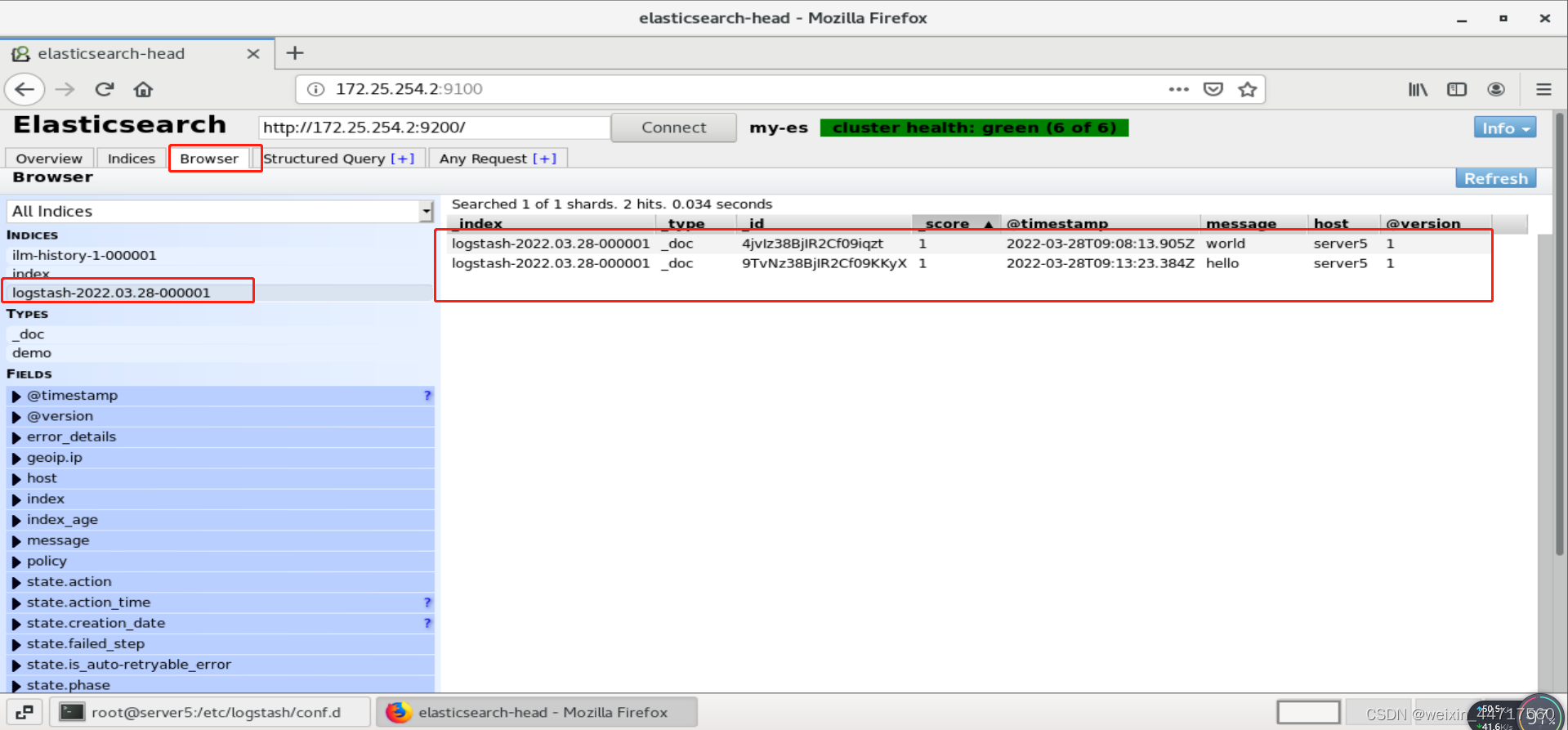The height and width of the screenshot is (730, 1568).
Task: Open the Structured Query tab
Action: point(324,159)
